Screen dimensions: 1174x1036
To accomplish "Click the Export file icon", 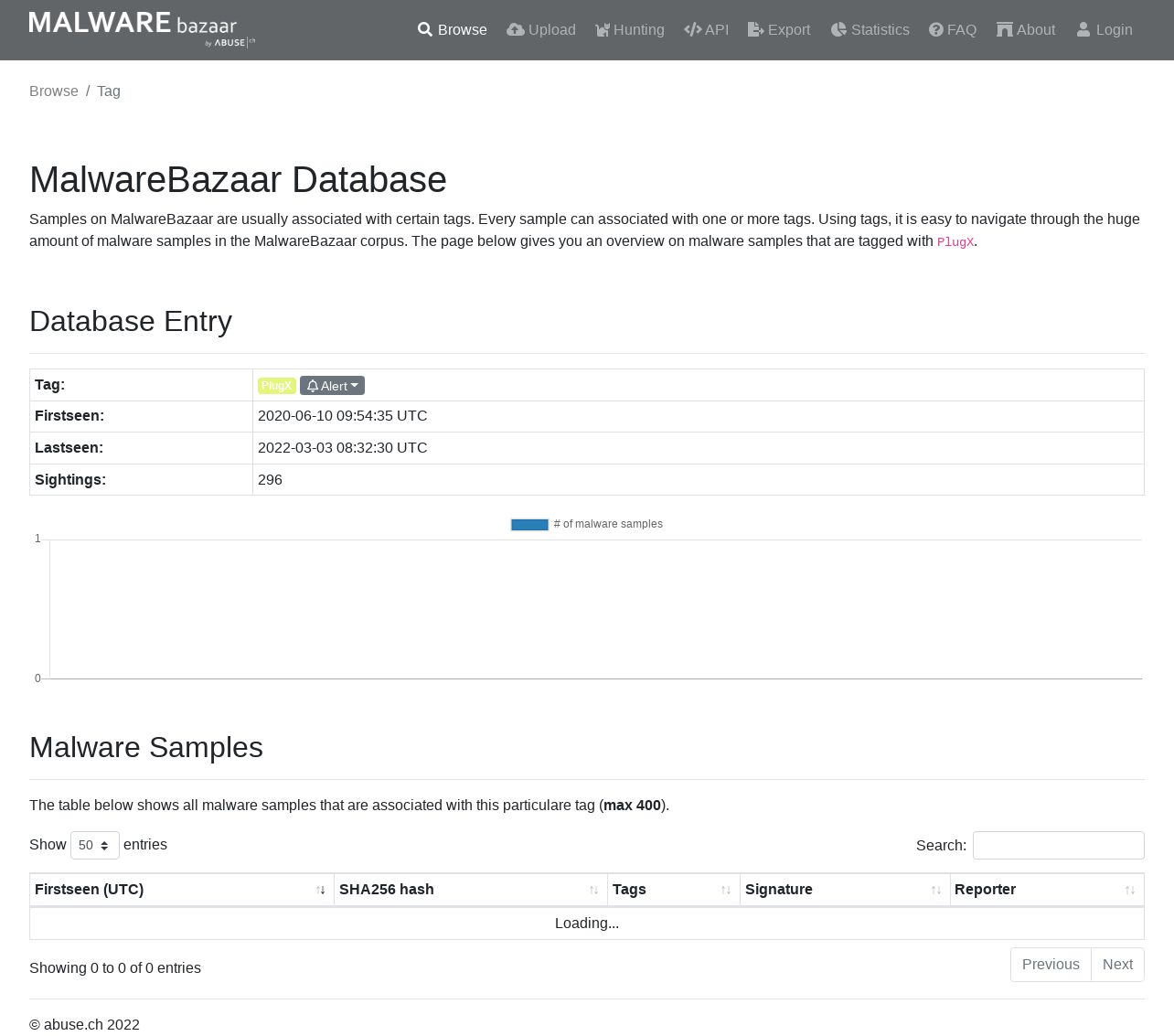I will (756, 30).
